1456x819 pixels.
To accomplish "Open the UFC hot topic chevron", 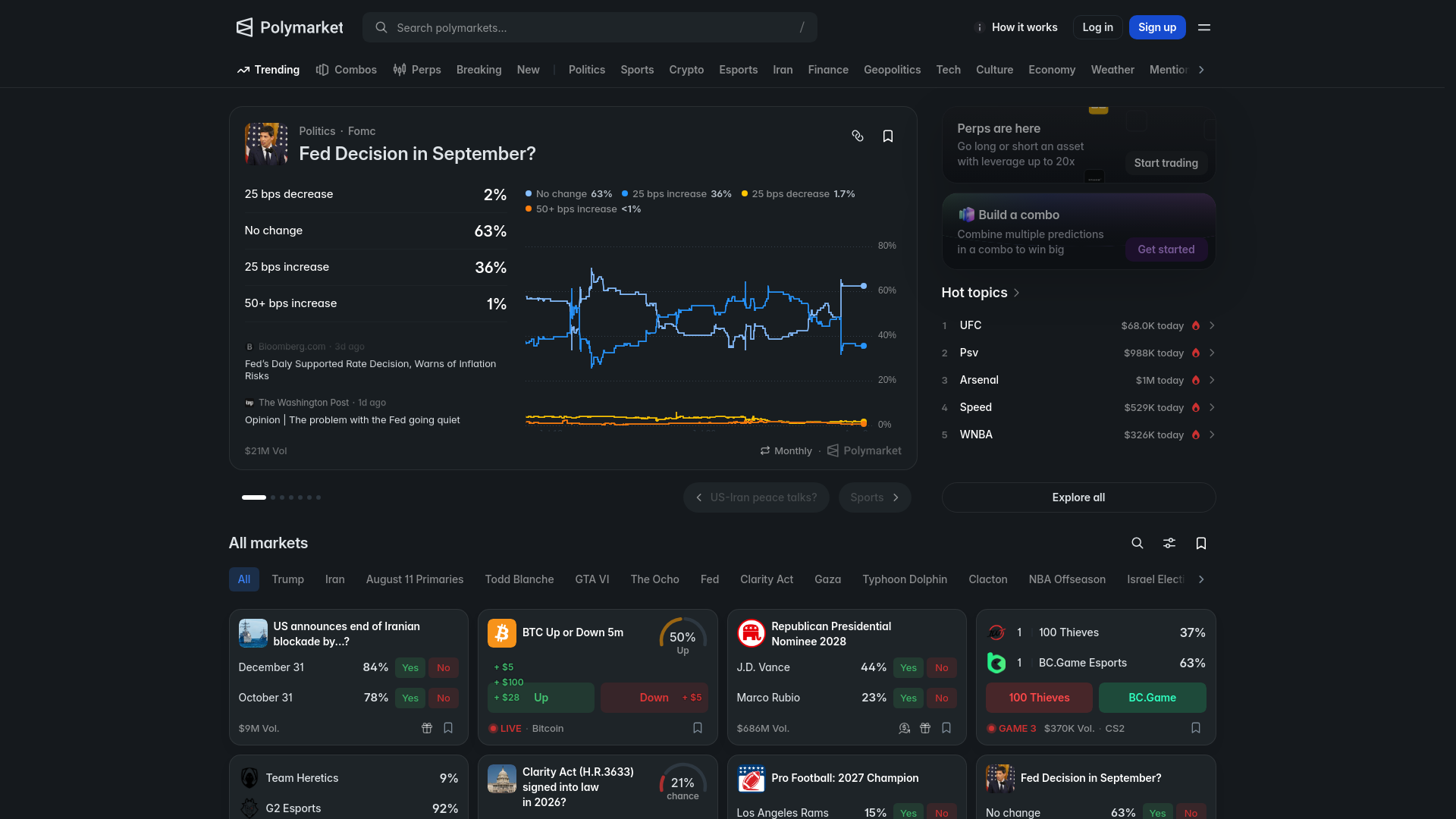I will coord(1212,325).
